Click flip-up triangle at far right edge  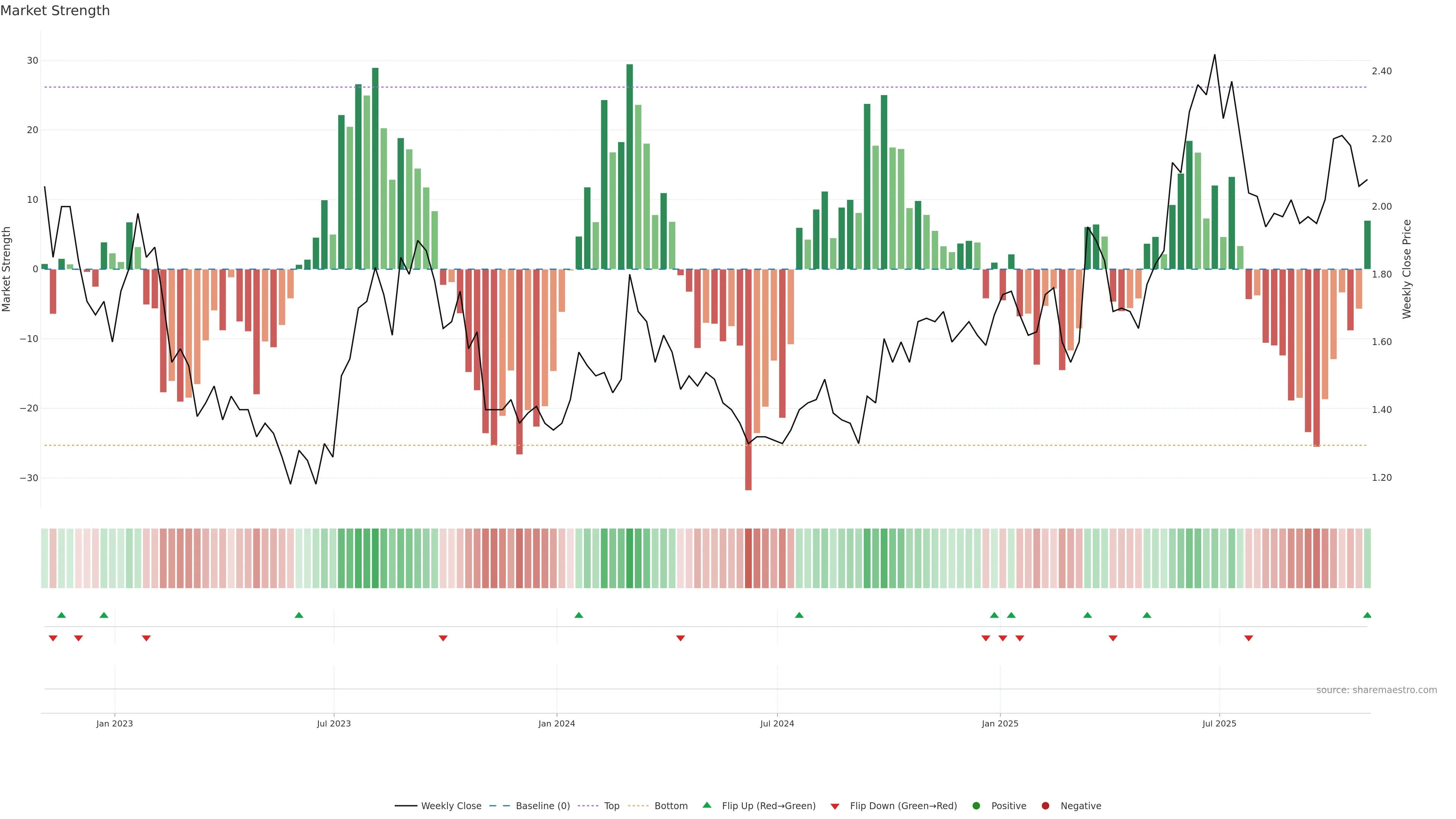(1367, 615)
